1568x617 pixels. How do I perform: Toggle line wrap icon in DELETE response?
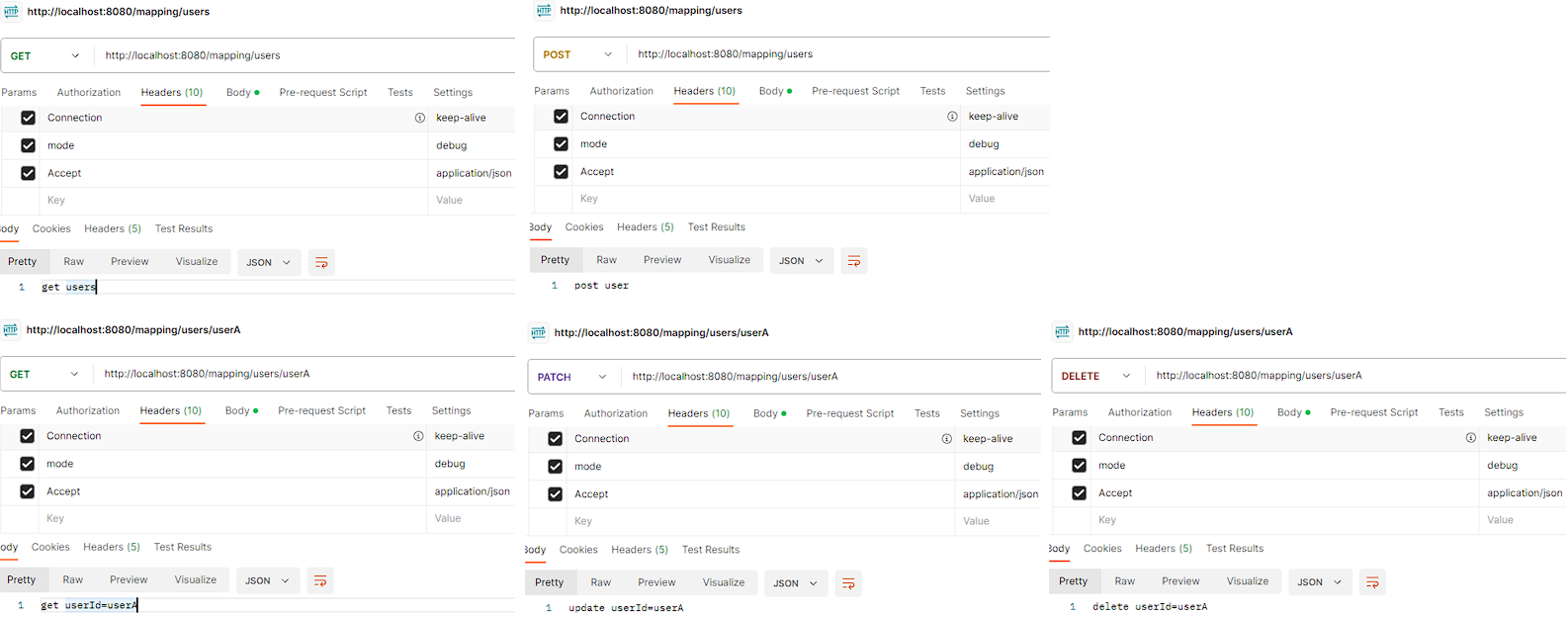[1372, 582]
